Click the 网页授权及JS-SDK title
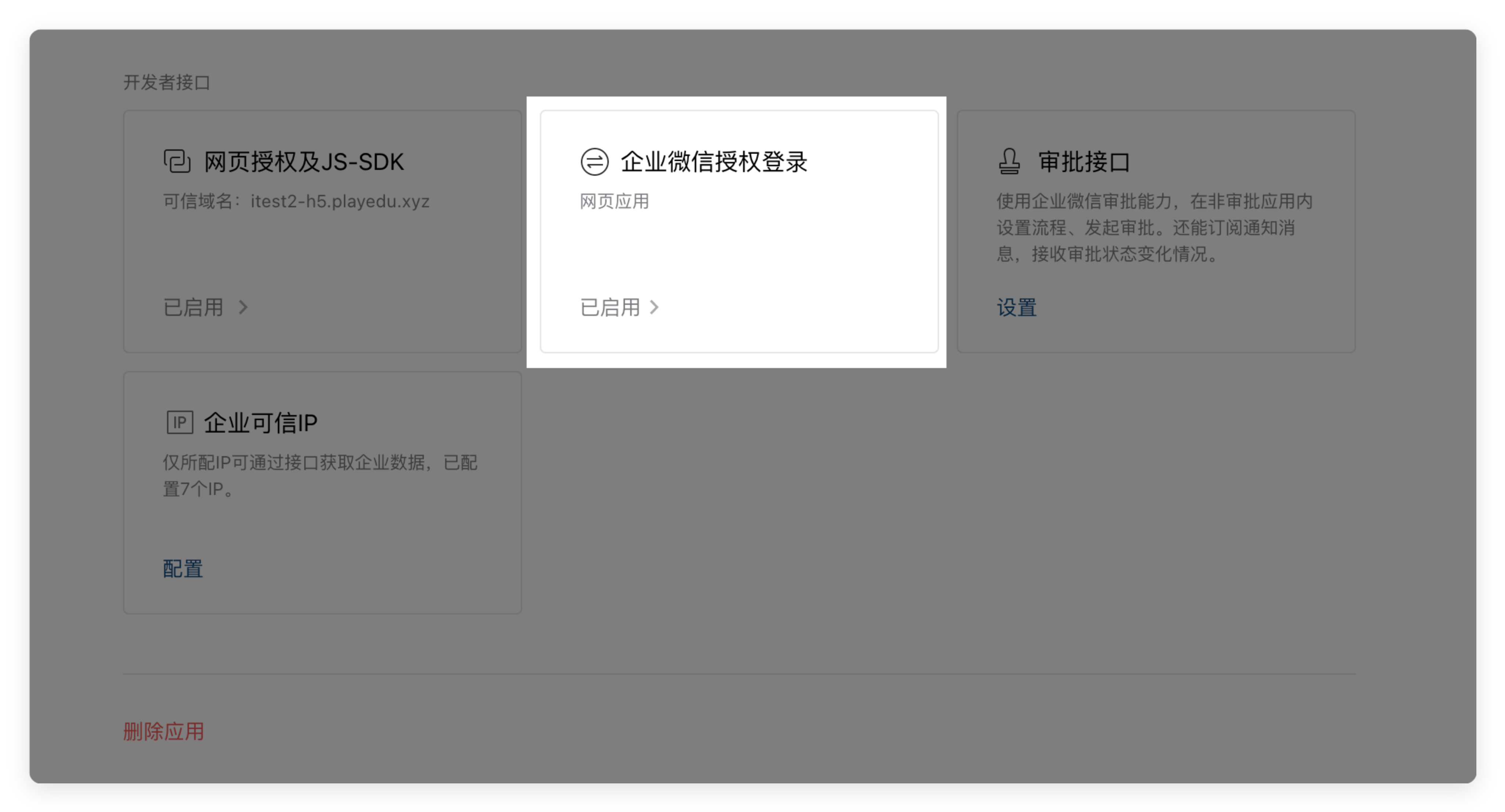 tap(304, 162)
